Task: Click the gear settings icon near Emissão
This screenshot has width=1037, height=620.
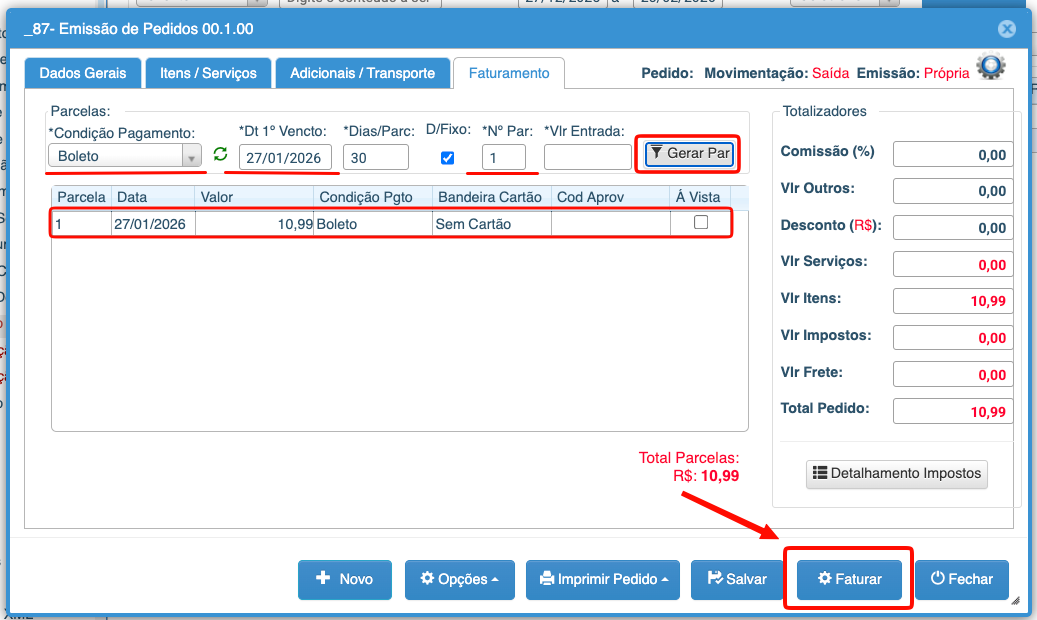Action: pyautogui.click(x=991, y=67)
